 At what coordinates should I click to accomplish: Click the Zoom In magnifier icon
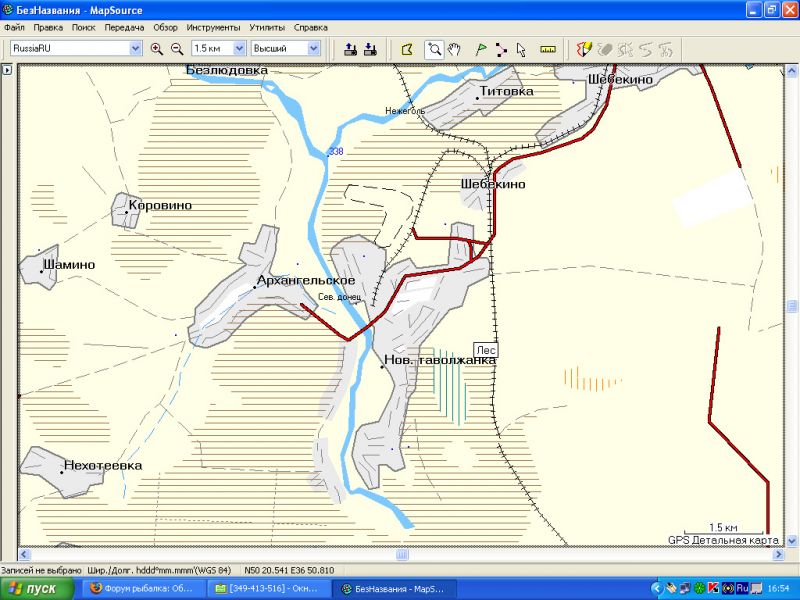pyautogui.click(x=157, y=49)
